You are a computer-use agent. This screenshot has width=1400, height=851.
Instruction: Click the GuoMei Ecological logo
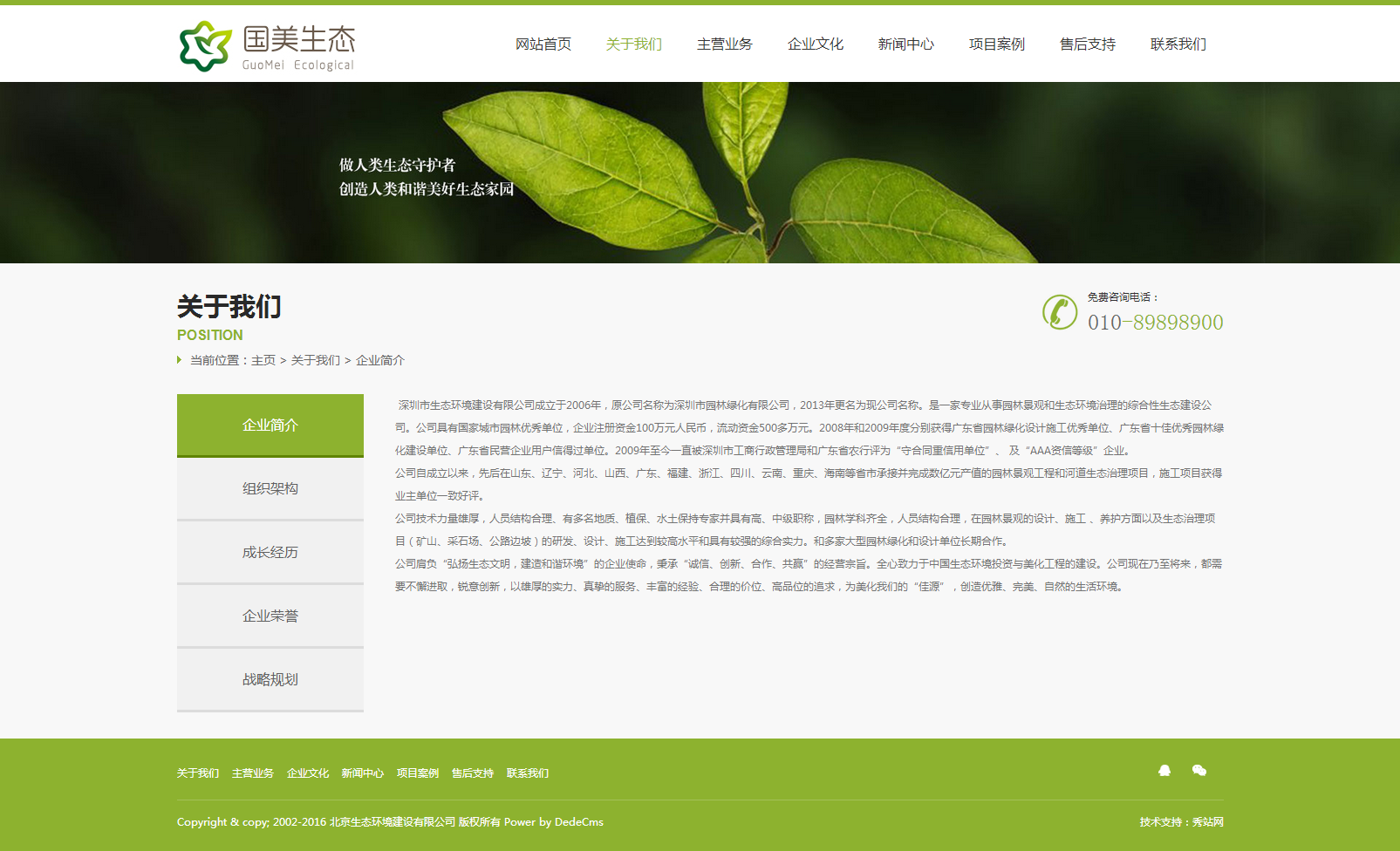coord(267,46)
